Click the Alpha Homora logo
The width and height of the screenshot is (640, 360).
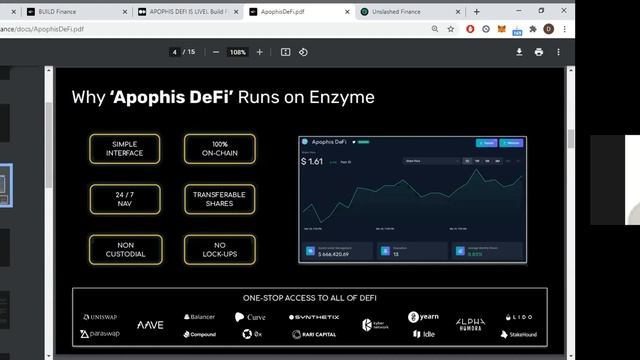pos(471,325)
